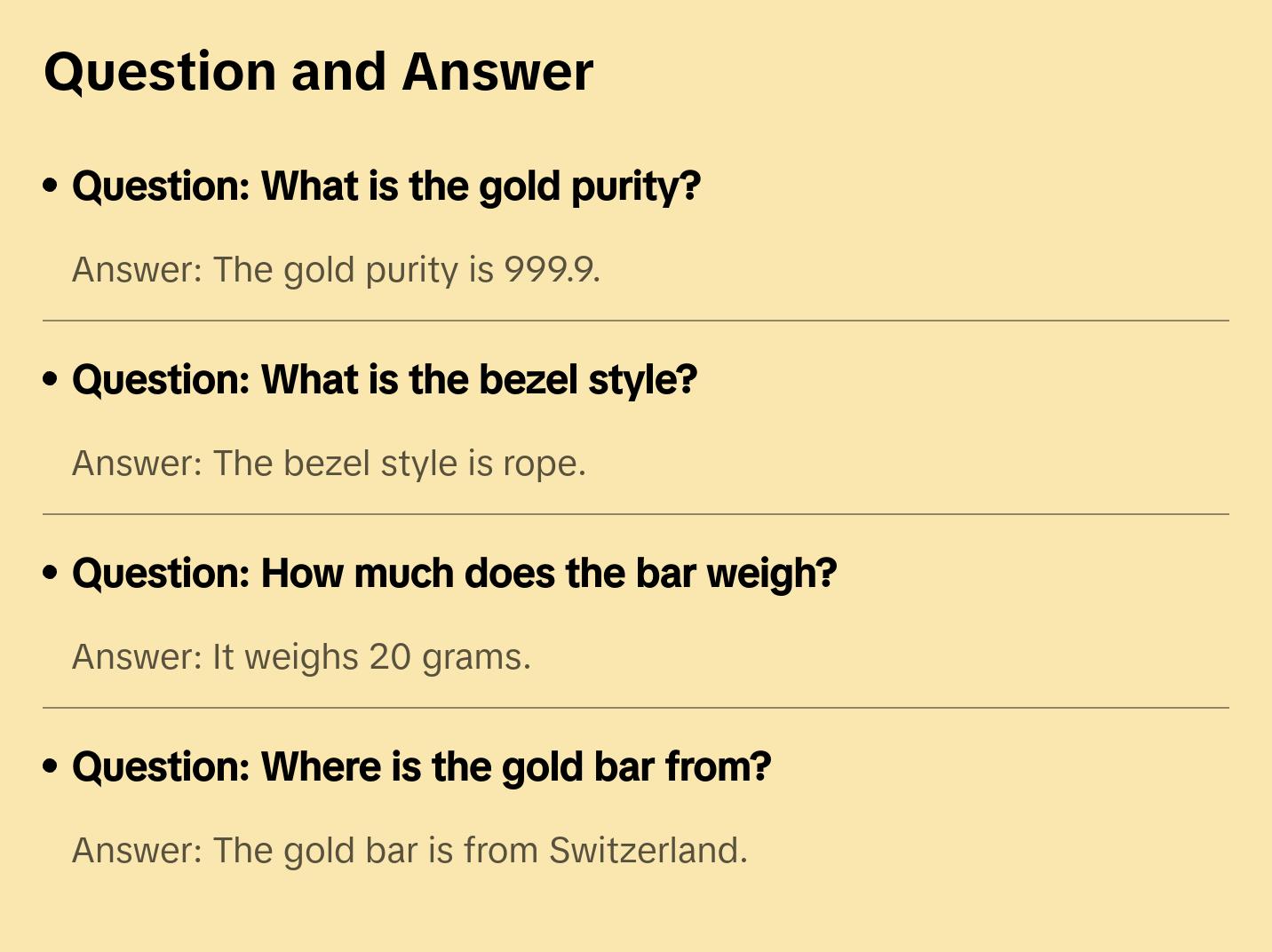
Task: Select the bezel style question
Action: click(x=385, y=380)
